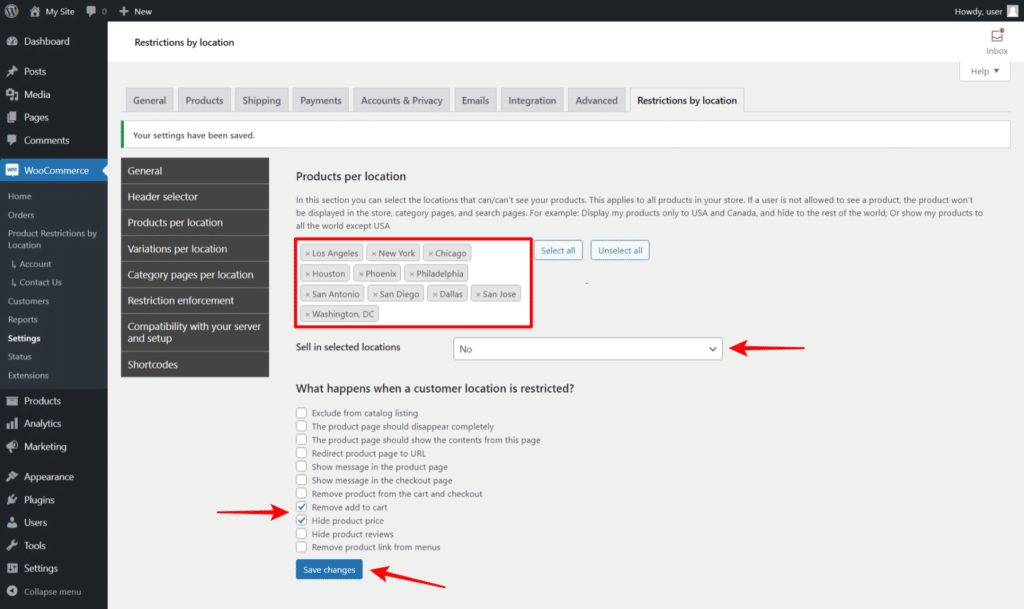Open the Sell in selected locations dropdown
This screenshot has width=1024, height=609.
(587, 349)
